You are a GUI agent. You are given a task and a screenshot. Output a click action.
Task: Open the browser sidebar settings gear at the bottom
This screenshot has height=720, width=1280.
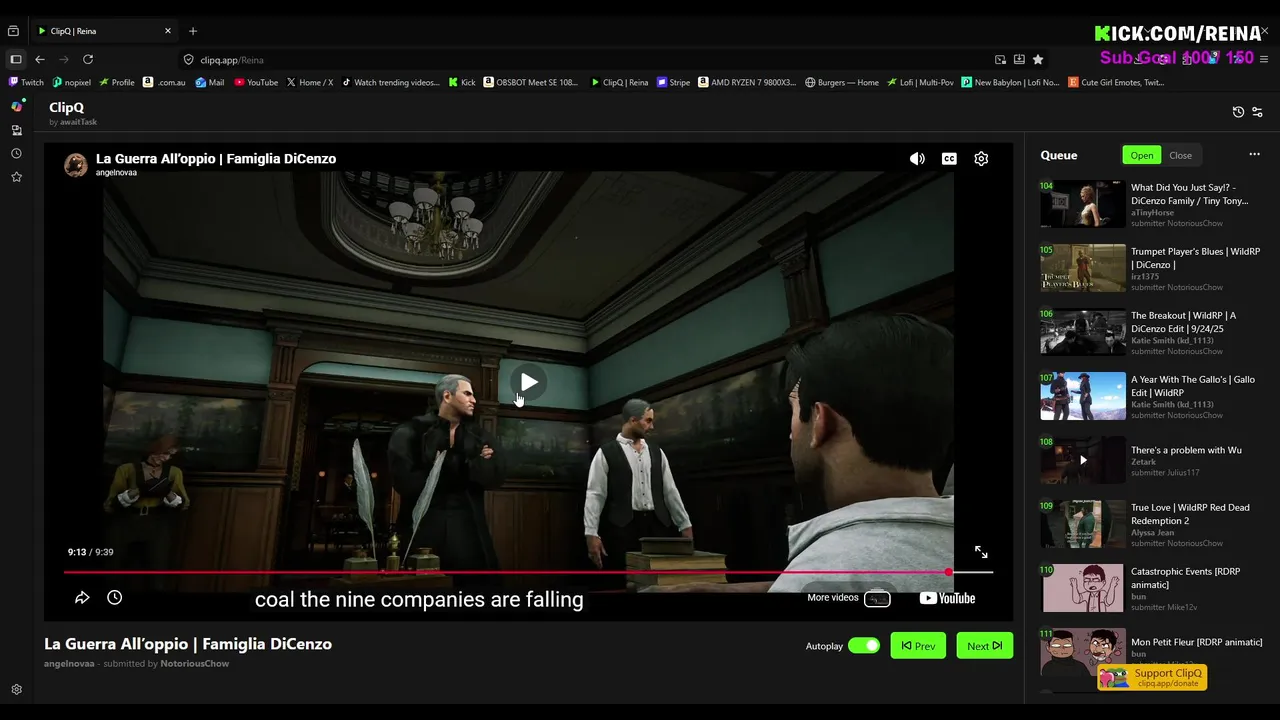16,690
